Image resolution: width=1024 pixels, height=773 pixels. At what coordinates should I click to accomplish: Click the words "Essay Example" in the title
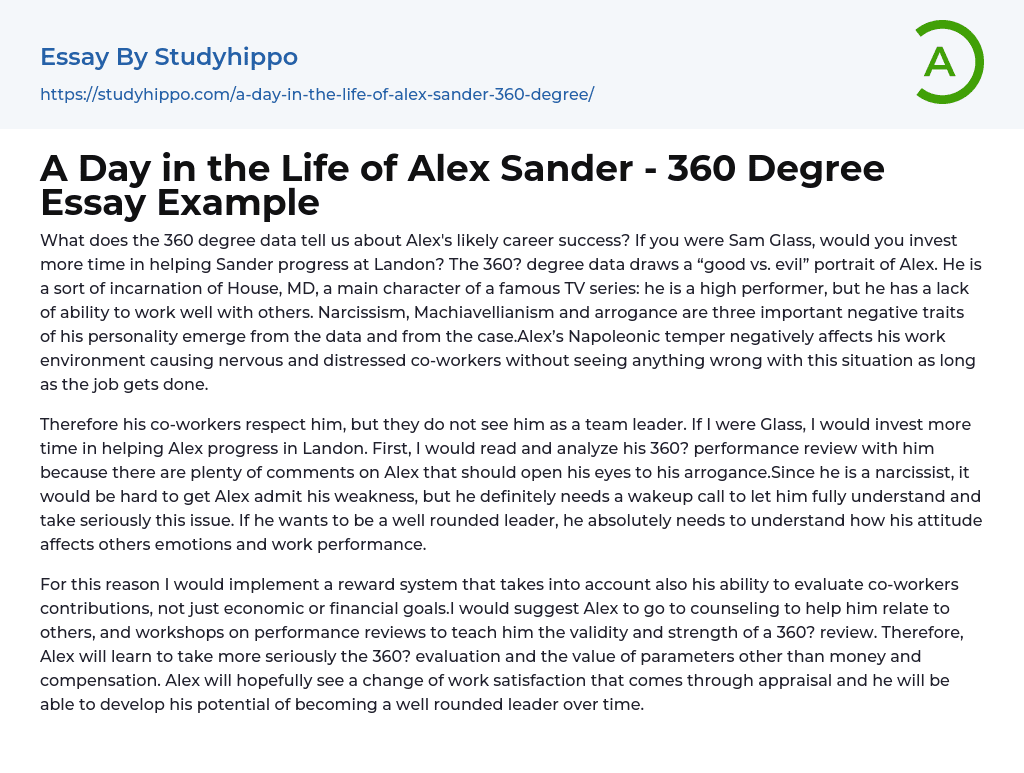coord(180,202)
